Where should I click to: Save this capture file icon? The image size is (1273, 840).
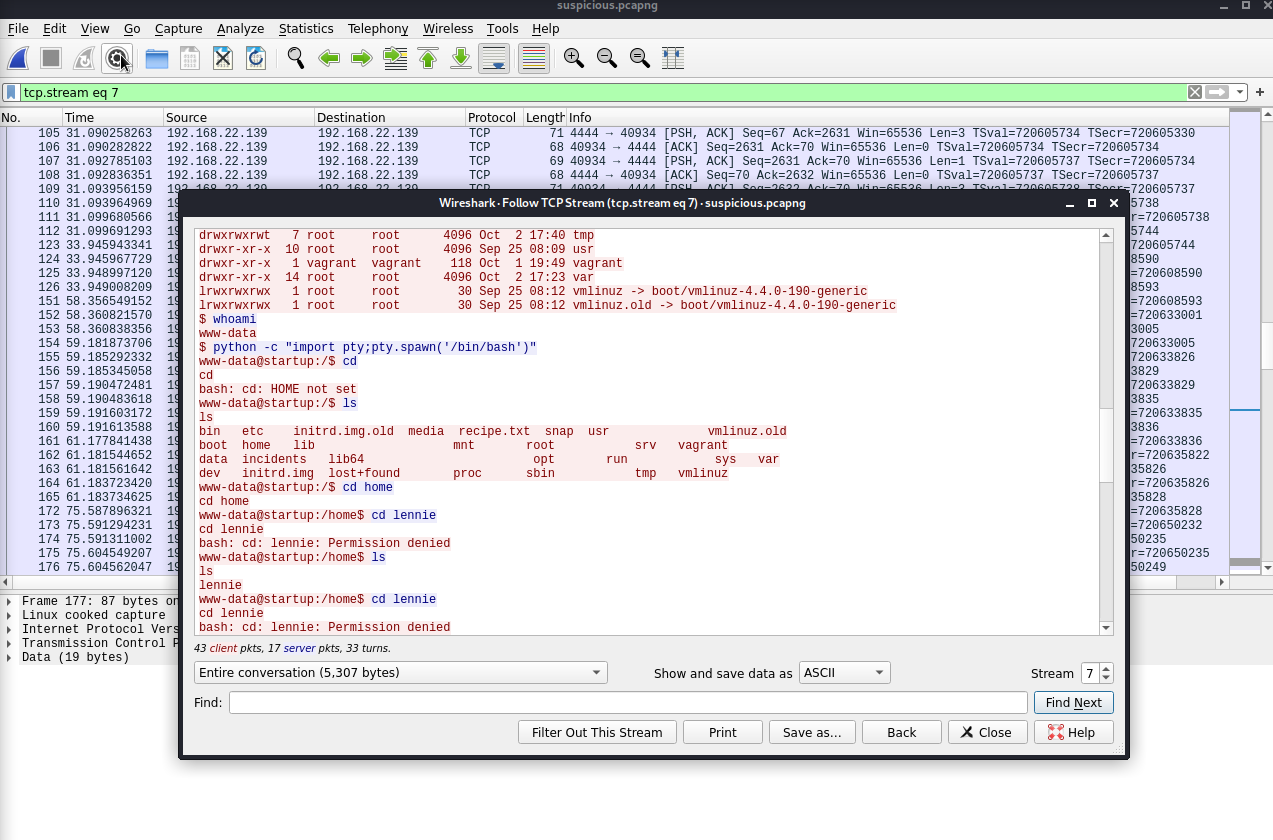(x=190, y=59)
